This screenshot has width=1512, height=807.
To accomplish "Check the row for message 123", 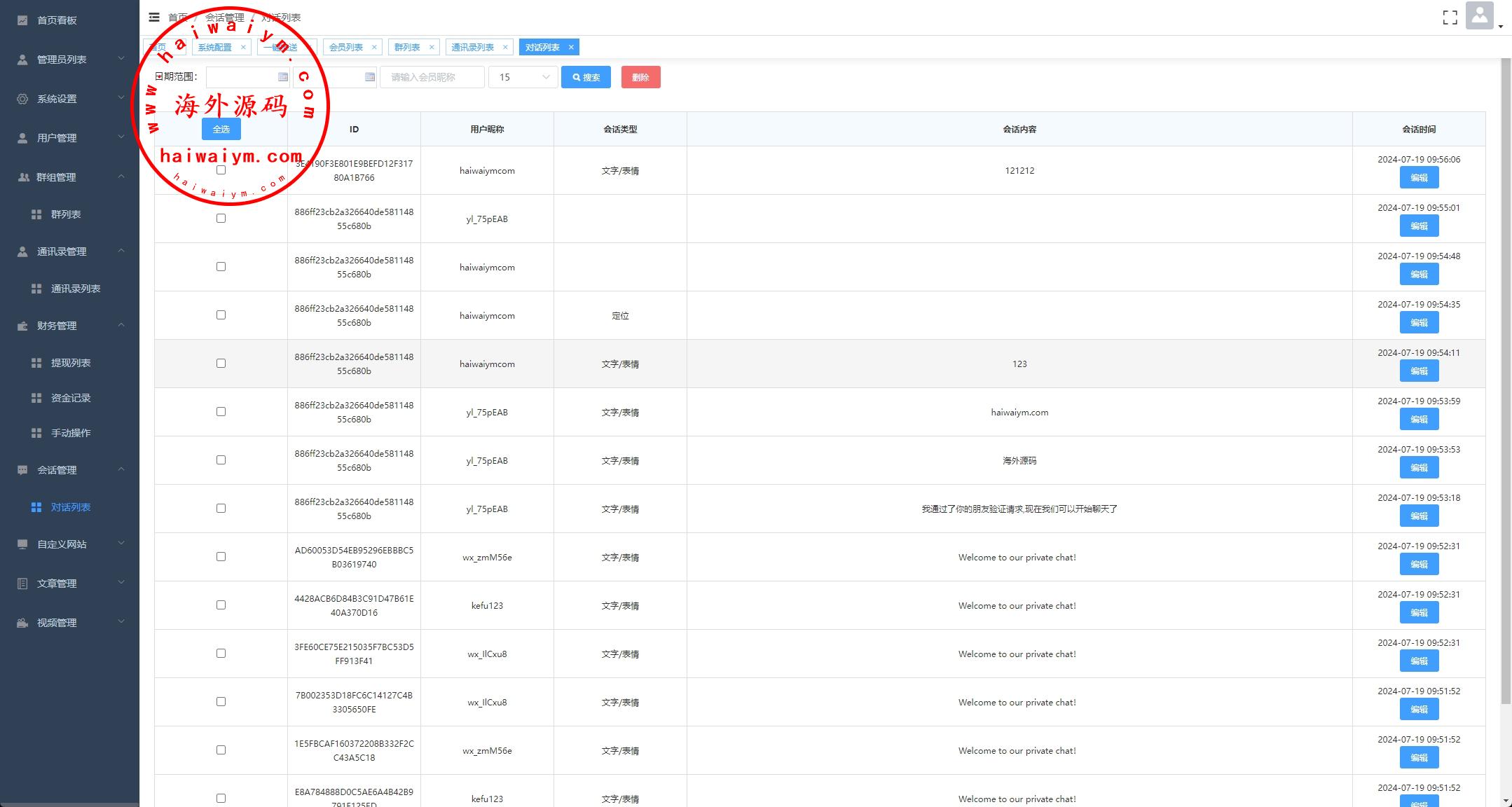I will coord(221,364).
